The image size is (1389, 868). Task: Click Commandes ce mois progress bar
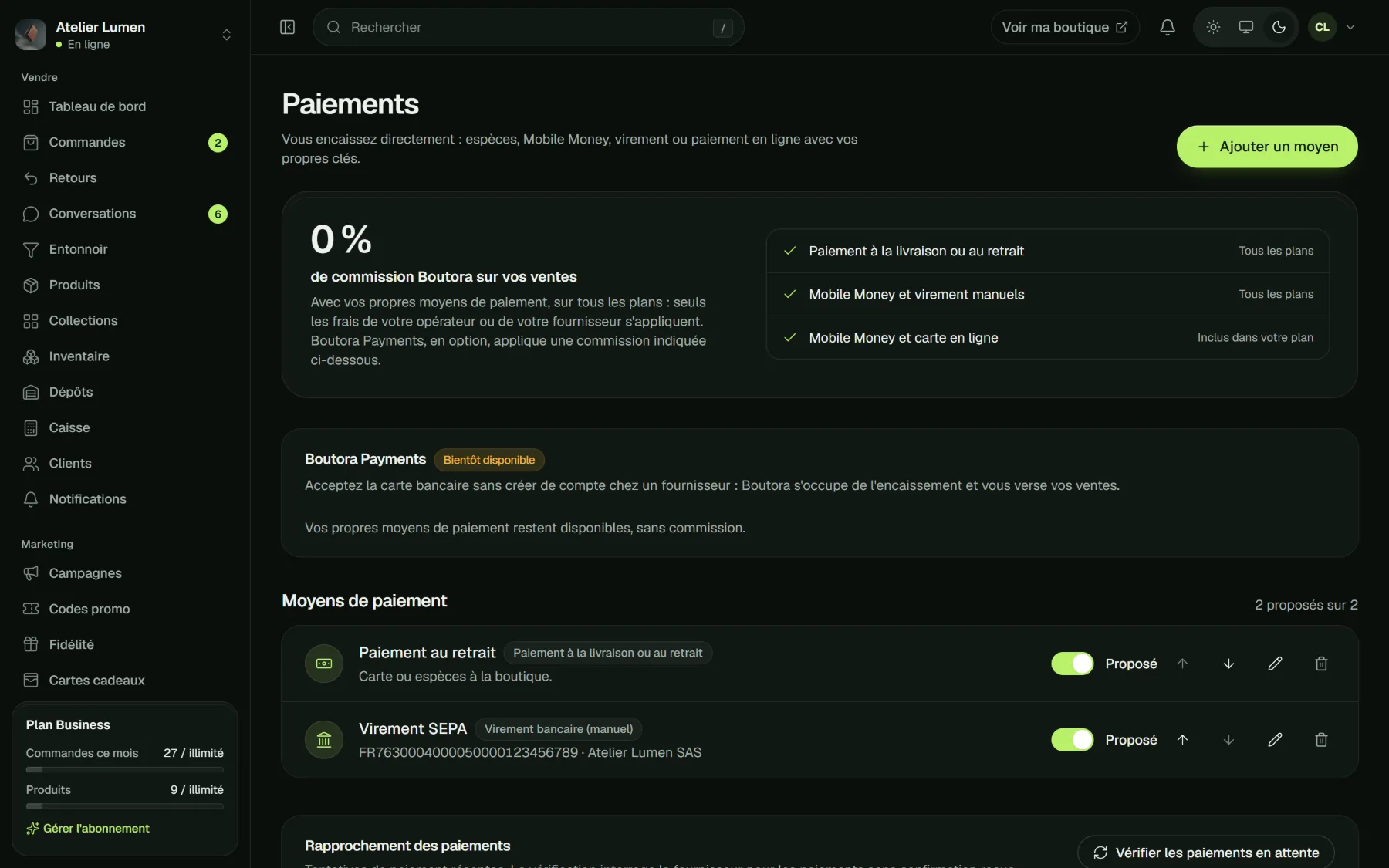(x=124, y=769)
